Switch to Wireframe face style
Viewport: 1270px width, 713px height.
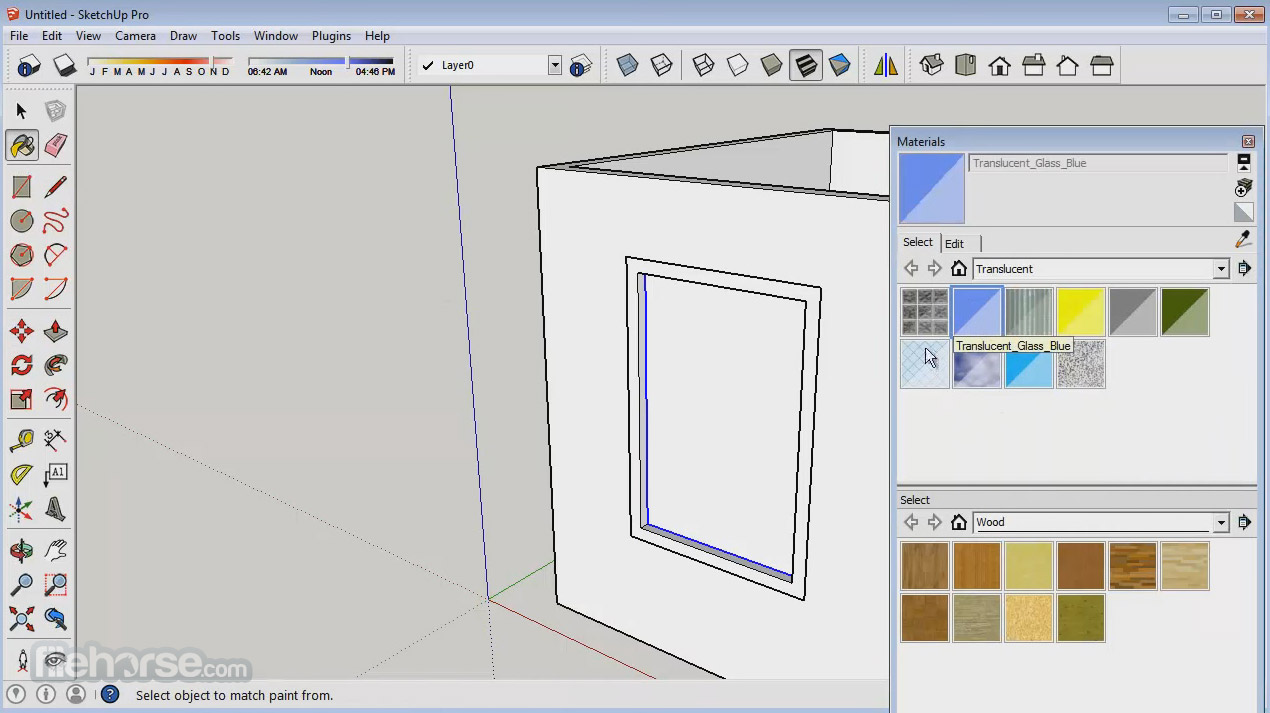[704, 66]
